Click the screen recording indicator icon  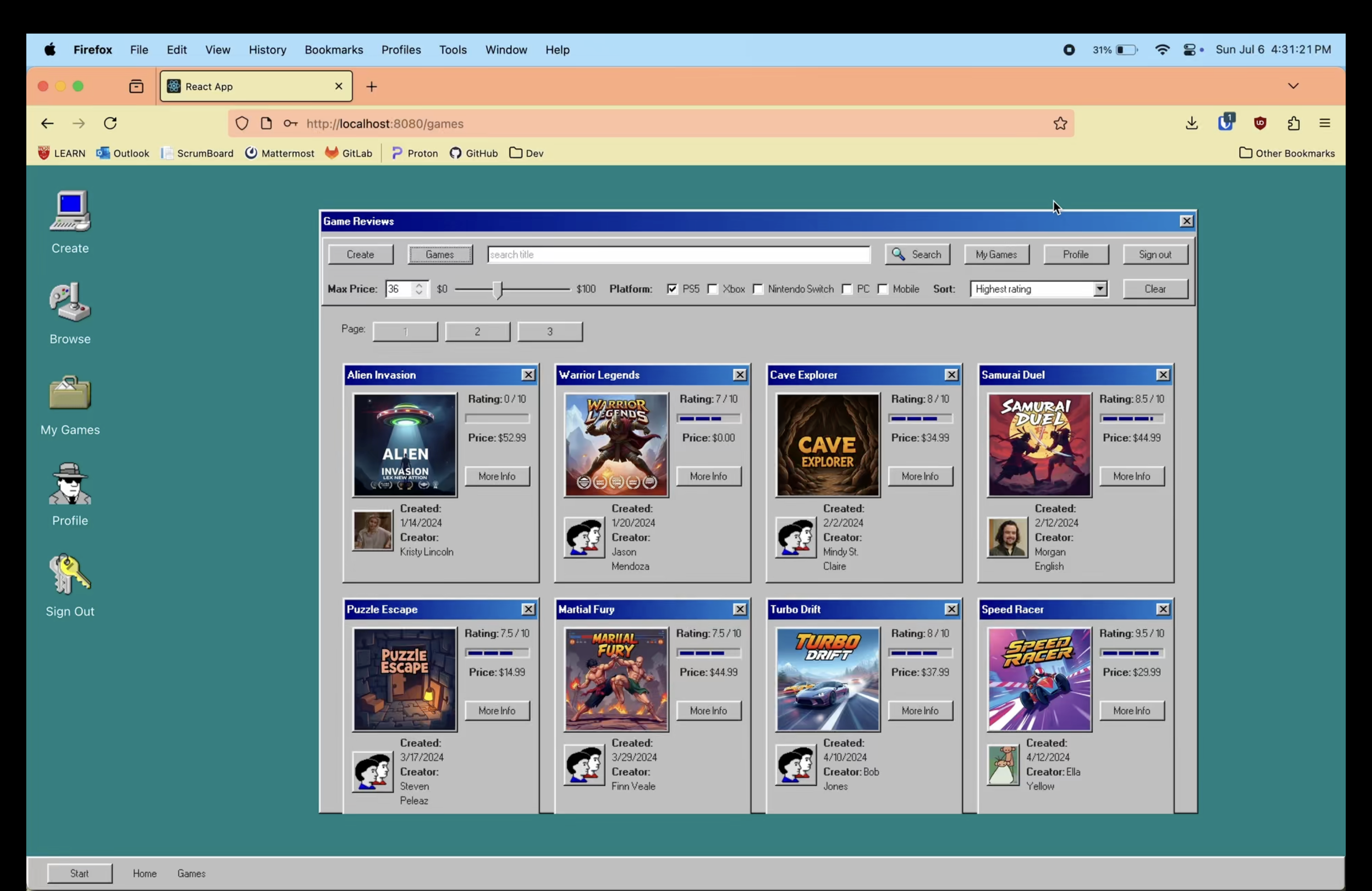(x=1069, y=49)
